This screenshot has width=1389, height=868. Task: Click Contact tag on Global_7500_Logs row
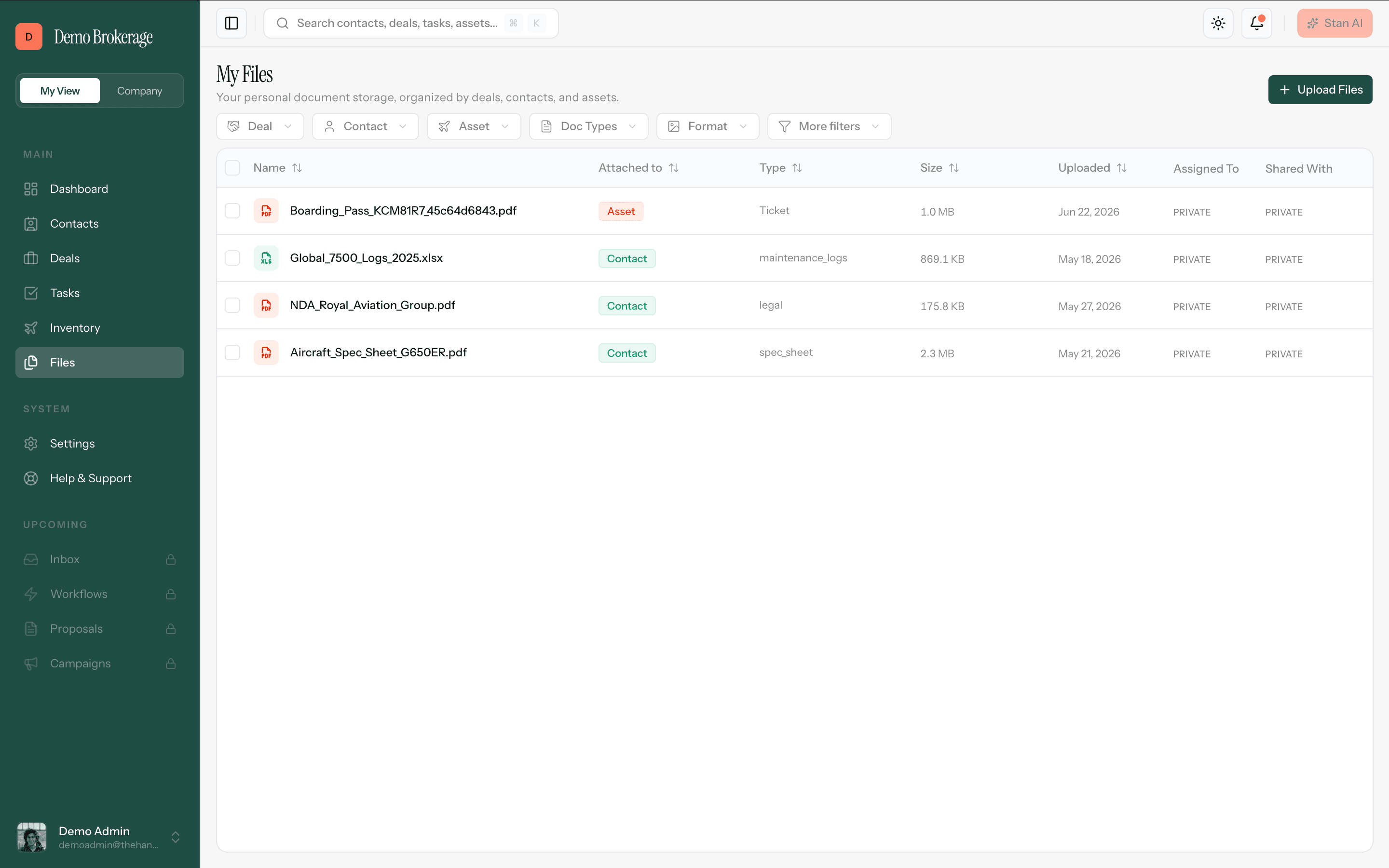pyautogui.click(x=627, y=258)
